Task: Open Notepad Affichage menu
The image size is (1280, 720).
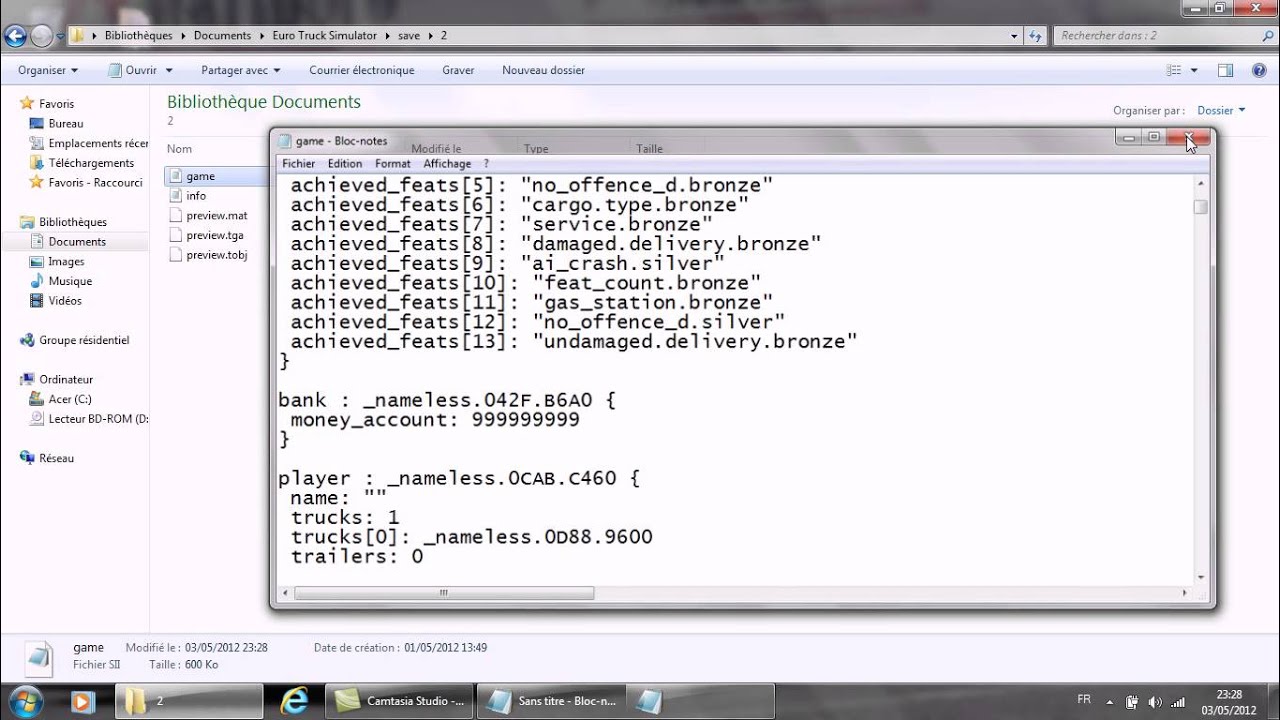Action: point(447,164)
